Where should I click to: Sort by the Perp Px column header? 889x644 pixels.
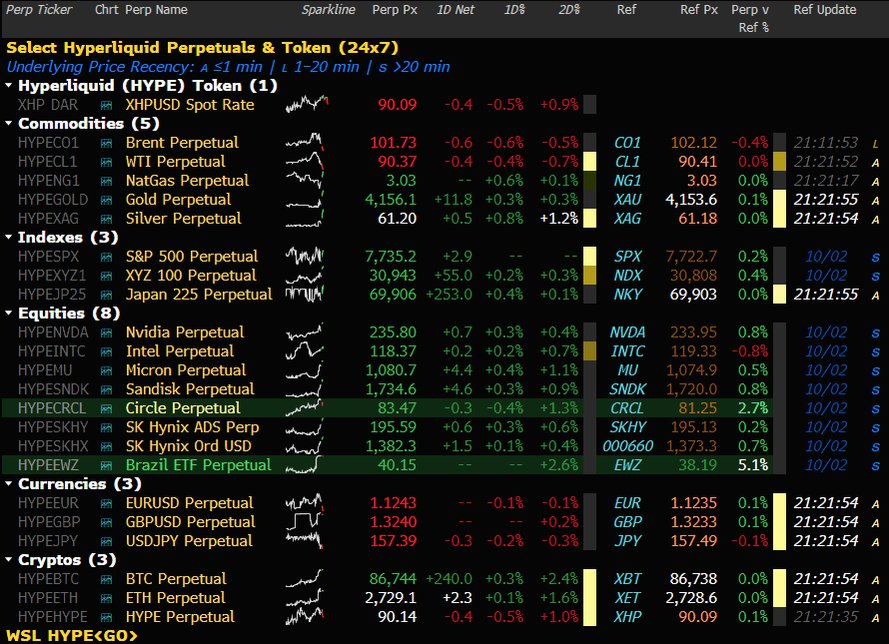click(395, 10)
